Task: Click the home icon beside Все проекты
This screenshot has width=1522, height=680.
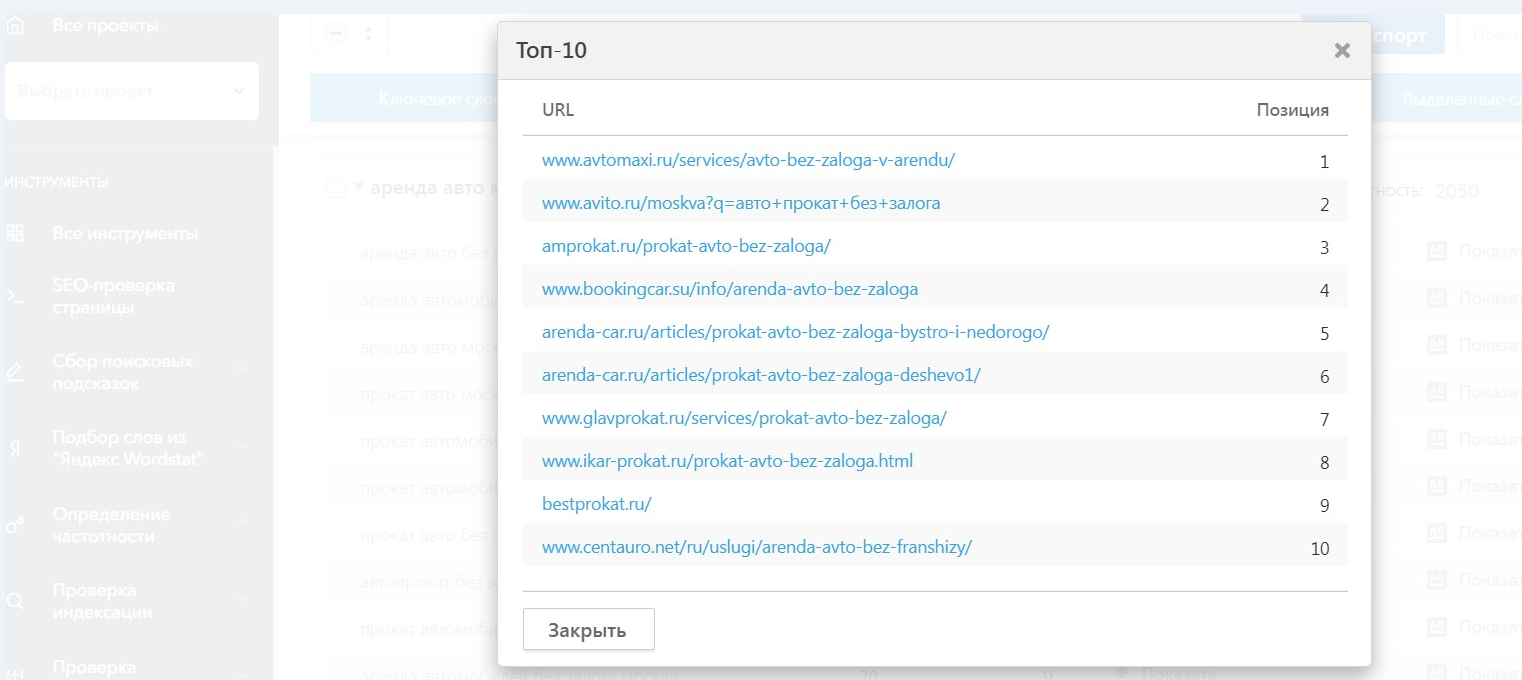Action: [x=15, y=26]
